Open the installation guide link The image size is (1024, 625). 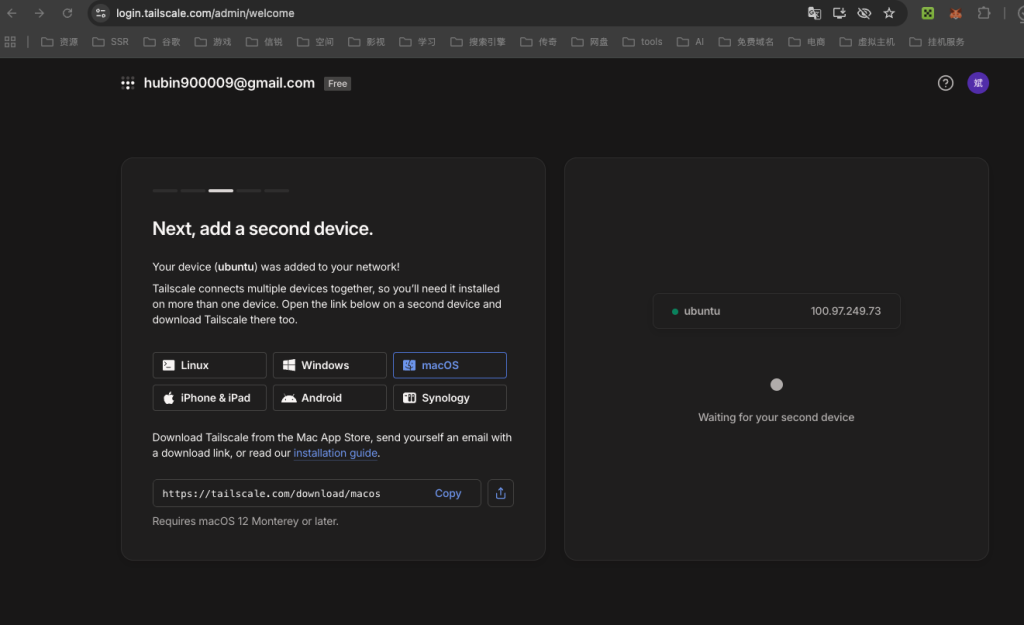335,453
